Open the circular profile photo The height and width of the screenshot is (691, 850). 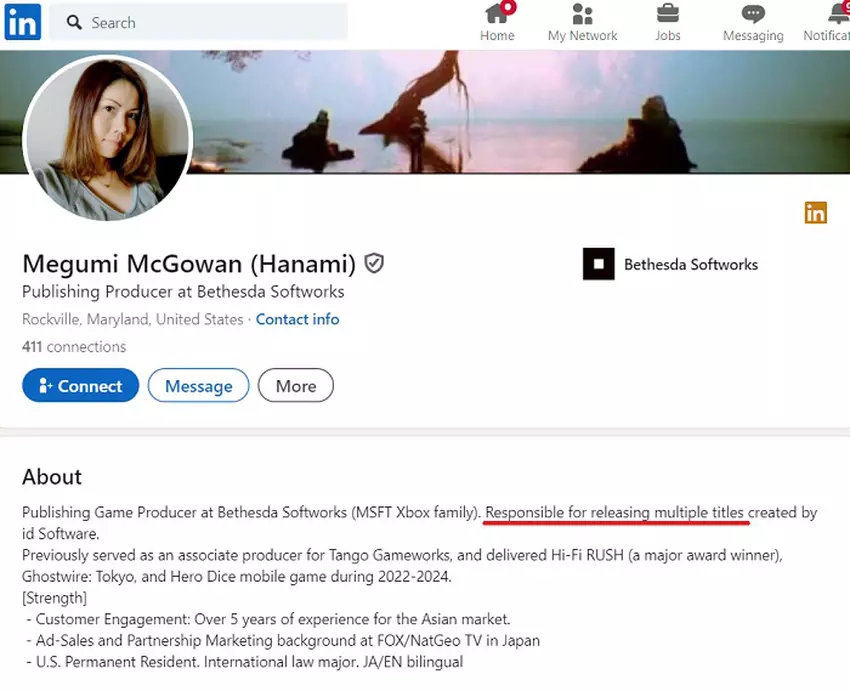click(x=107, y=137)
